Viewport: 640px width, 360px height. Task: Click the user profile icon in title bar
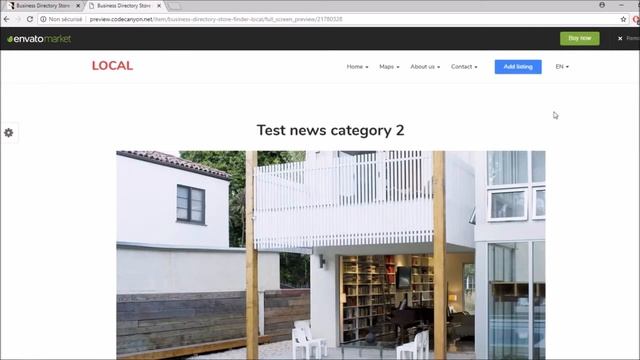click(602, 5)
